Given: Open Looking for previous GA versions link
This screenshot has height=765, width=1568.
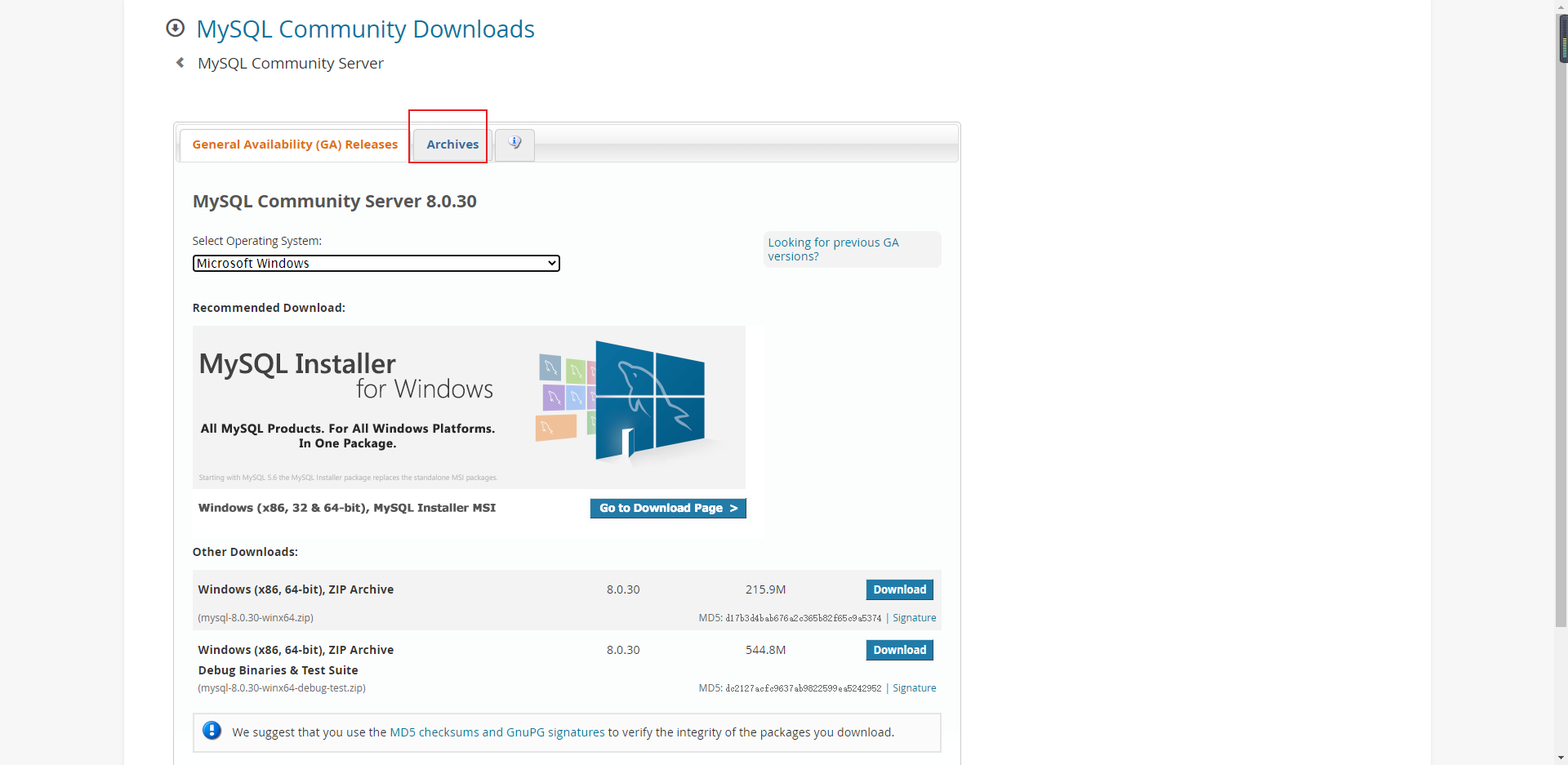Looking at the screenshot, I should pos(833,249).
